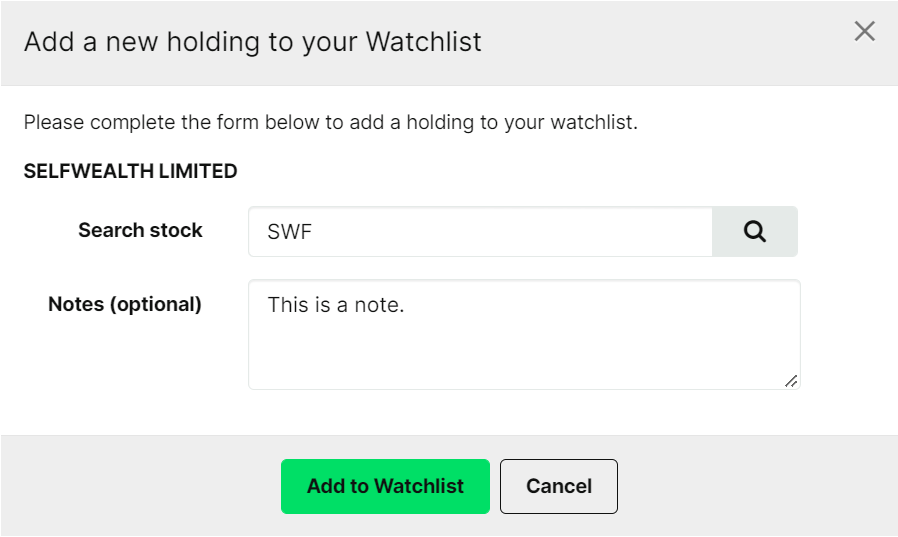Click the Notes textarea resize grip
The height and width of the screenshot is (537, 898).
tap(791, 381)
